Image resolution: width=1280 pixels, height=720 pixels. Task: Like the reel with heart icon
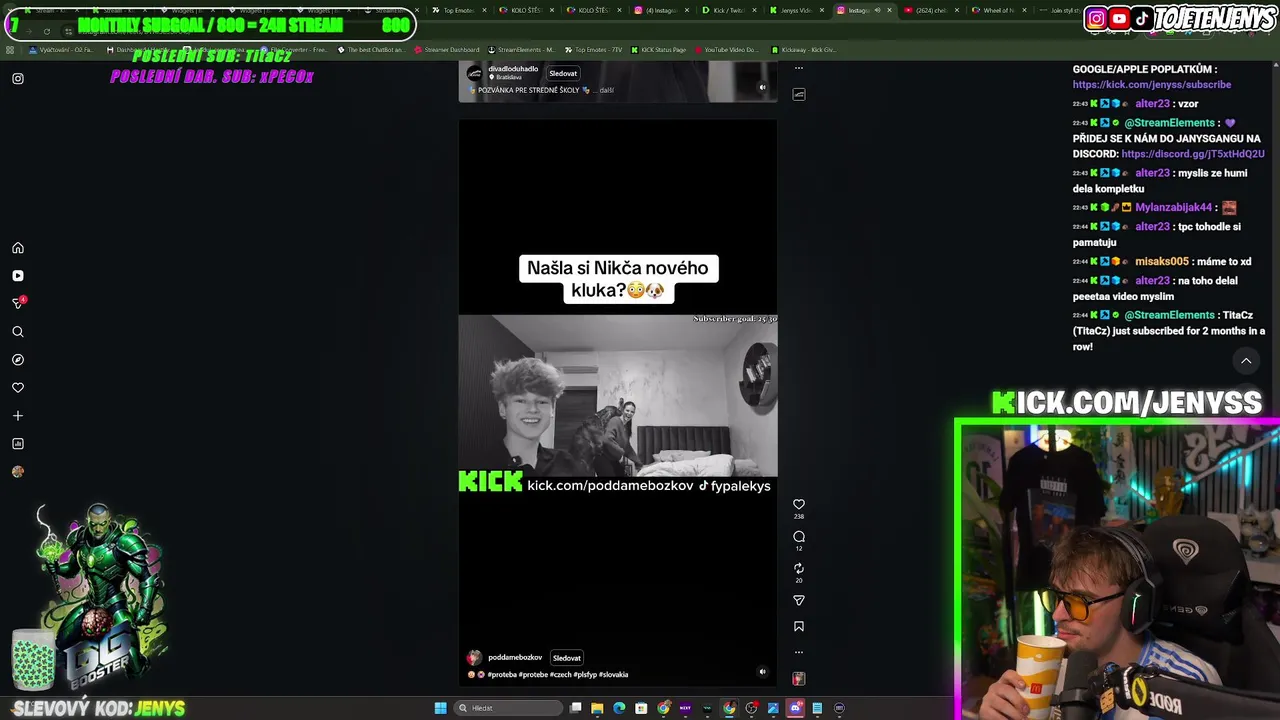(x=798, y=505)
